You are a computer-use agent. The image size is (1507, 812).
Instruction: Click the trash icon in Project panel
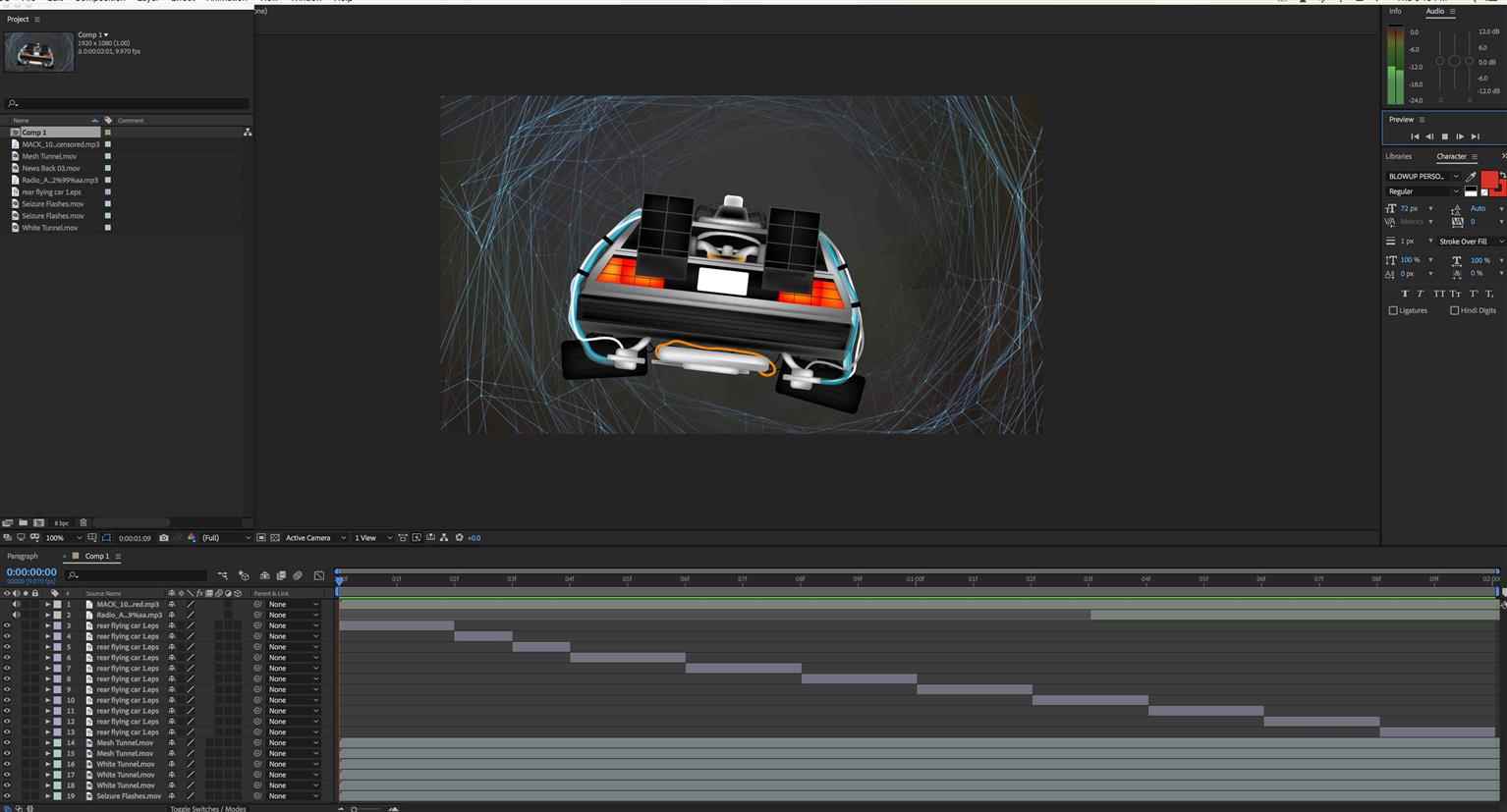84,522
